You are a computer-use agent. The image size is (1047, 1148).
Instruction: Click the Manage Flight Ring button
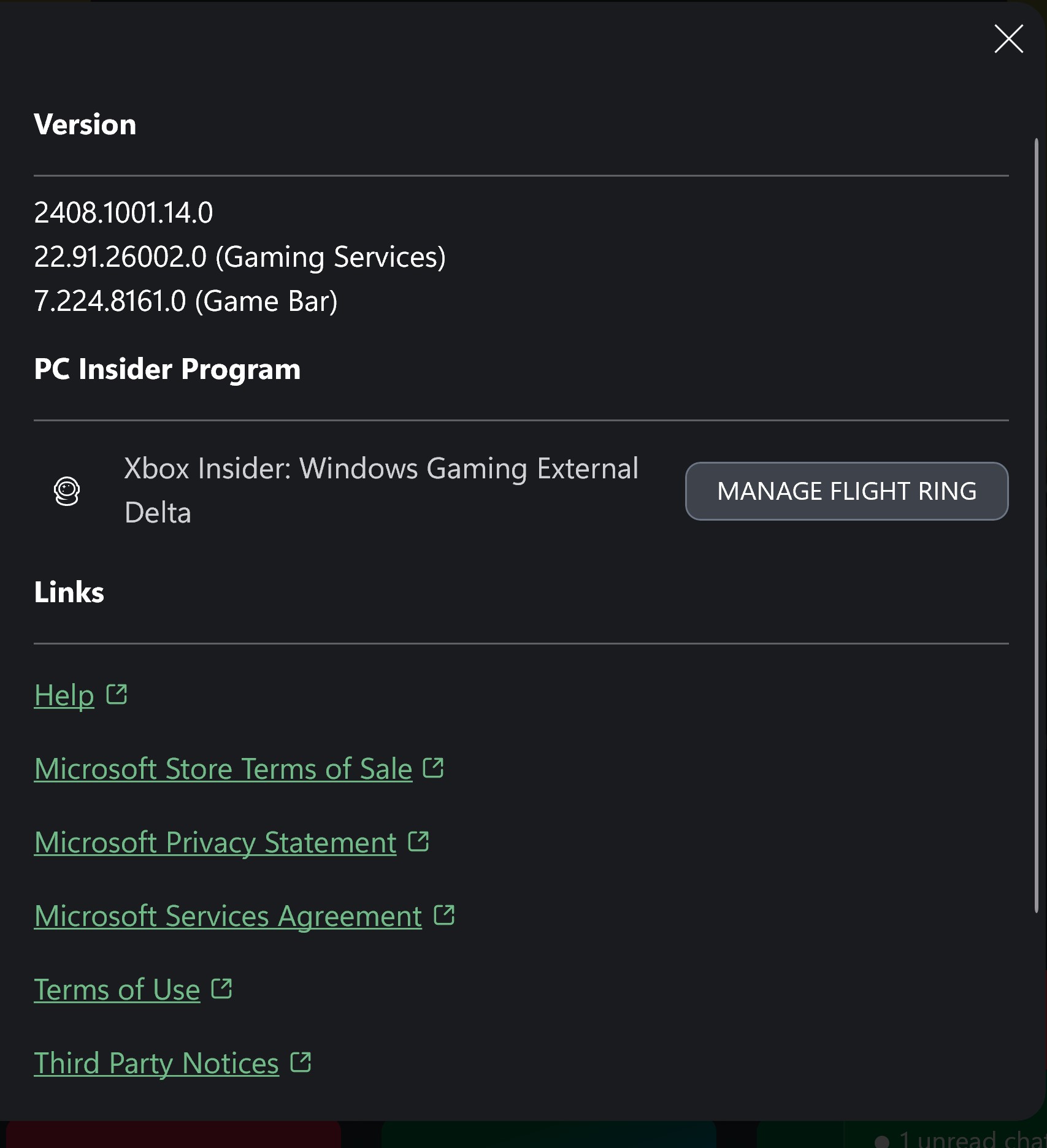tap(846, 491)
